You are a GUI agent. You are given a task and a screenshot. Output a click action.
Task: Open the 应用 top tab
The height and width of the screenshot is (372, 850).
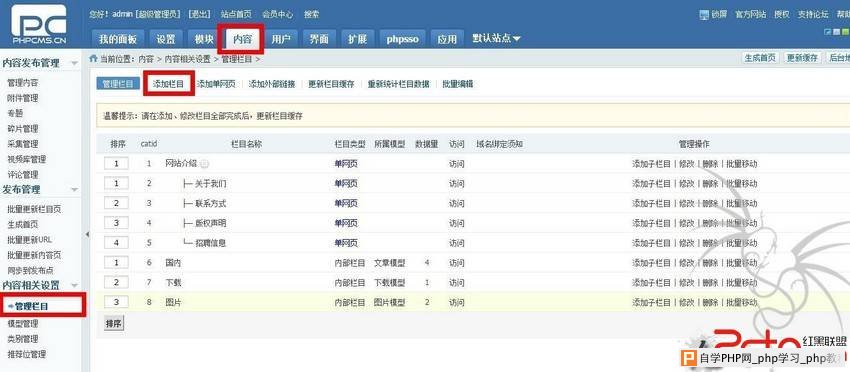[447, 39]
